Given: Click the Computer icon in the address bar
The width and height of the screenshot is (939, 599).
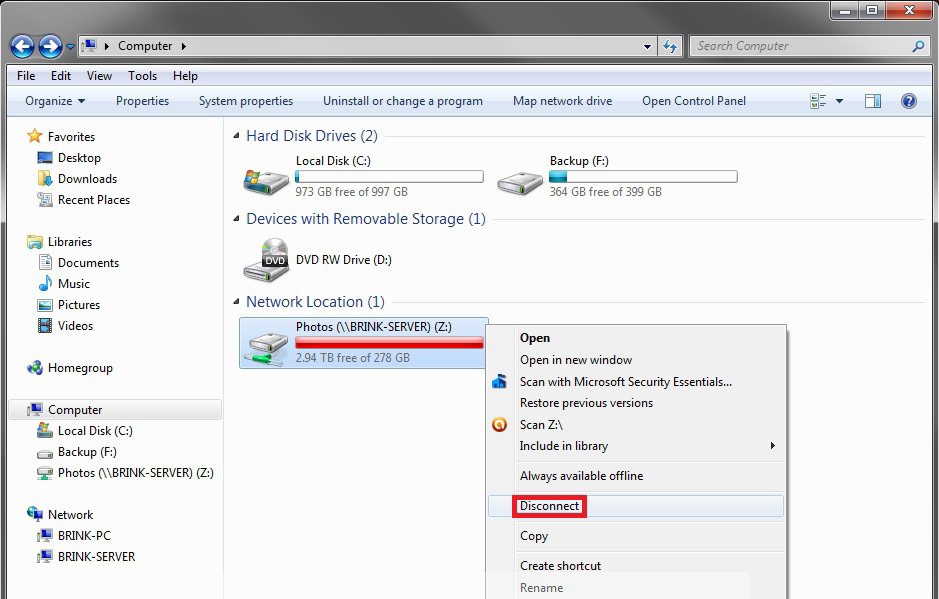Looking at the screenshot, I should click(90, 46).
